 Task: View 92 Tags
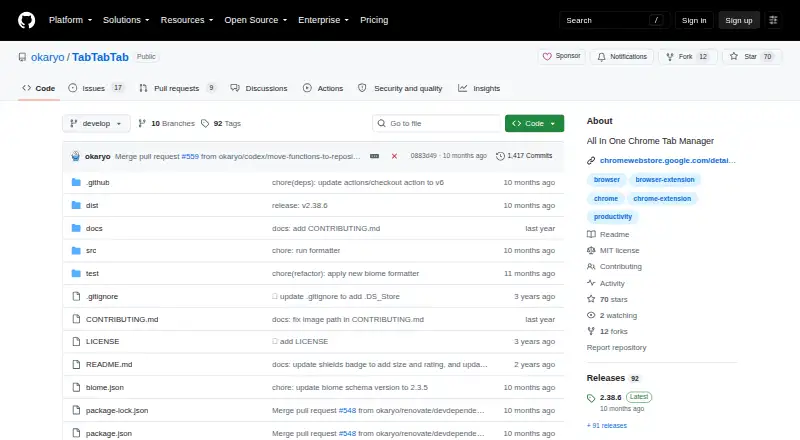pyautogui.click(x=221, y=124)
